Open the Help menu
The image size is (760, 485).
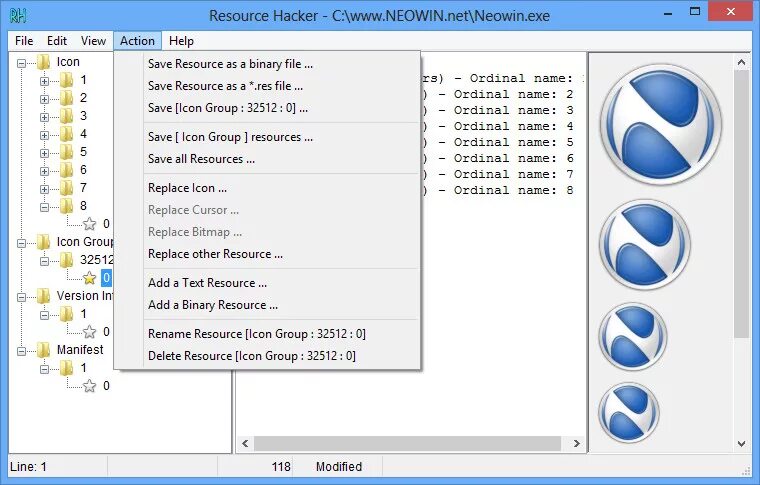pos(181,41)
